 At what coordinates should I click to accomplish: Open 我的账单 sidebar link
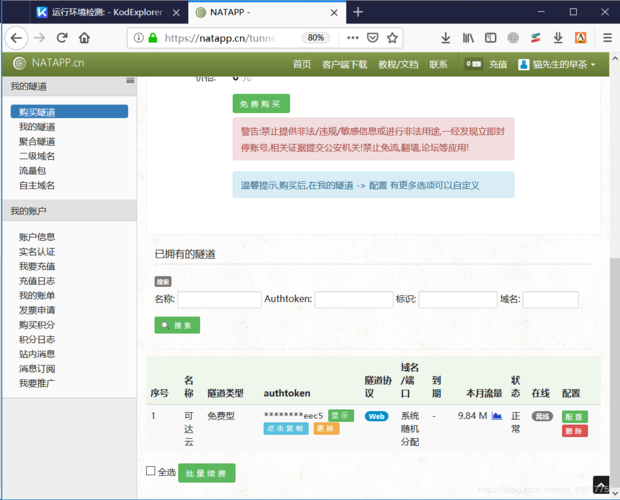pyautogui.click(x=37, y=296)
